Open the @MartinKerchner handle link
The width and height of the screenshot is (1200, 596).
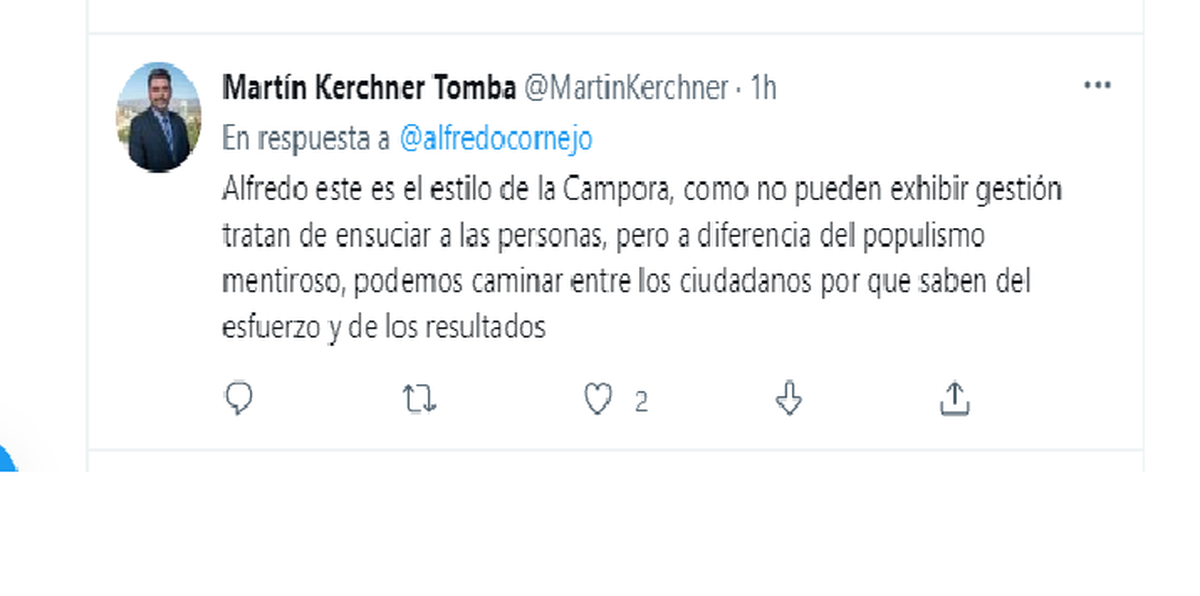tap(626, 88)
